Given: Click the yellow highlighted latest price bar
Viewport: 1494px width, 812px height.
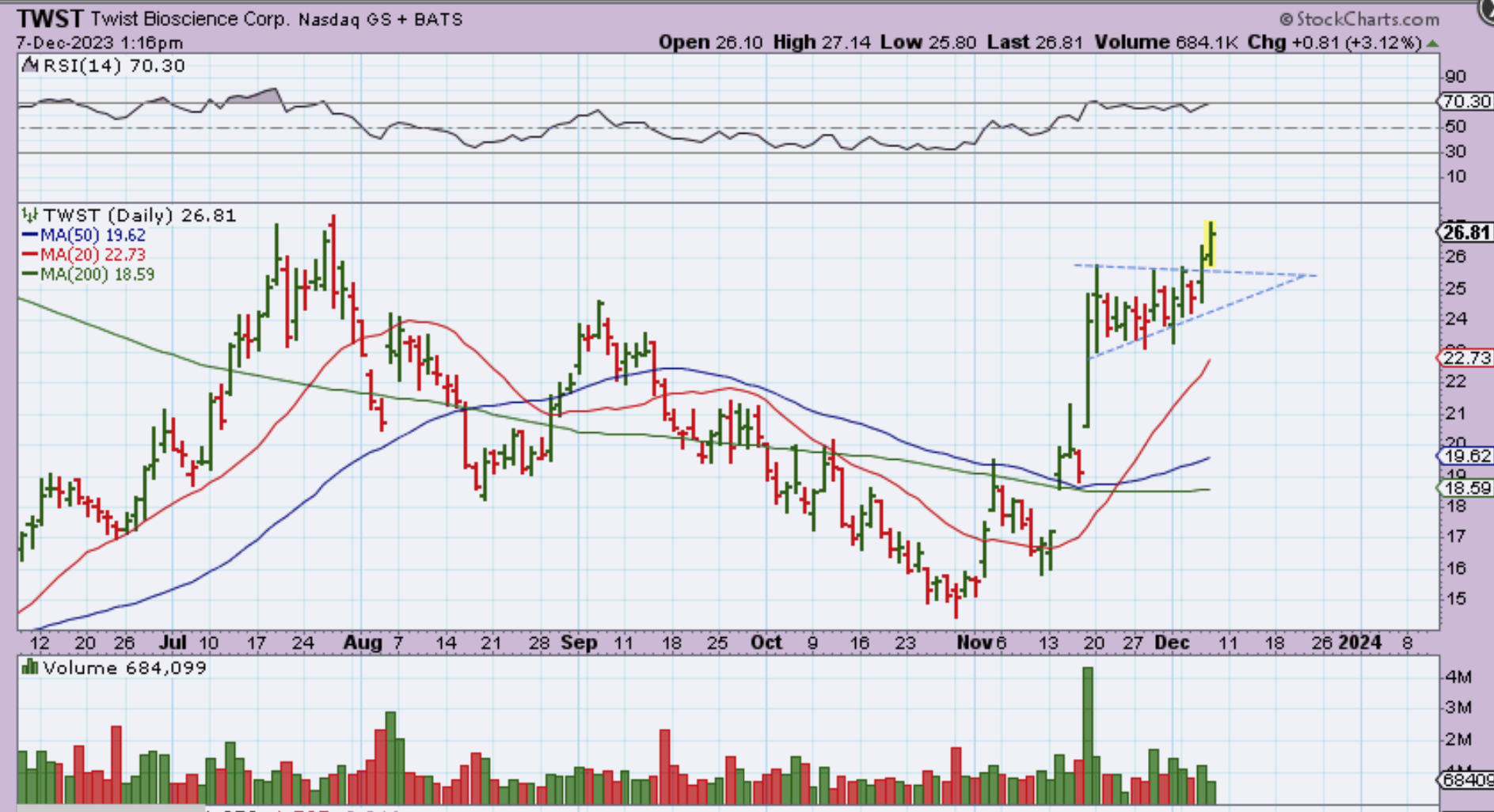Looking at the screenshot, I should point(1210,242).
